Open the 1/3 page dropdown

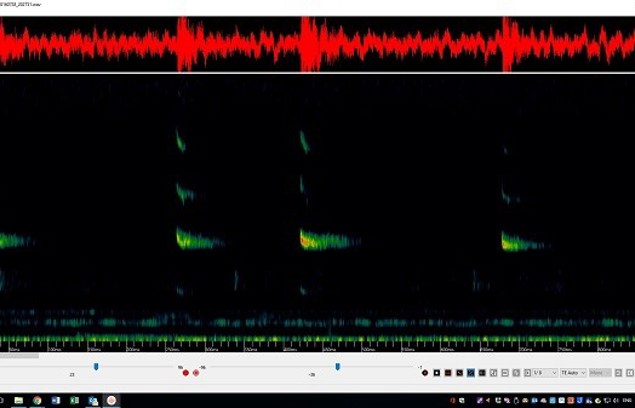[x=544, y=373]
